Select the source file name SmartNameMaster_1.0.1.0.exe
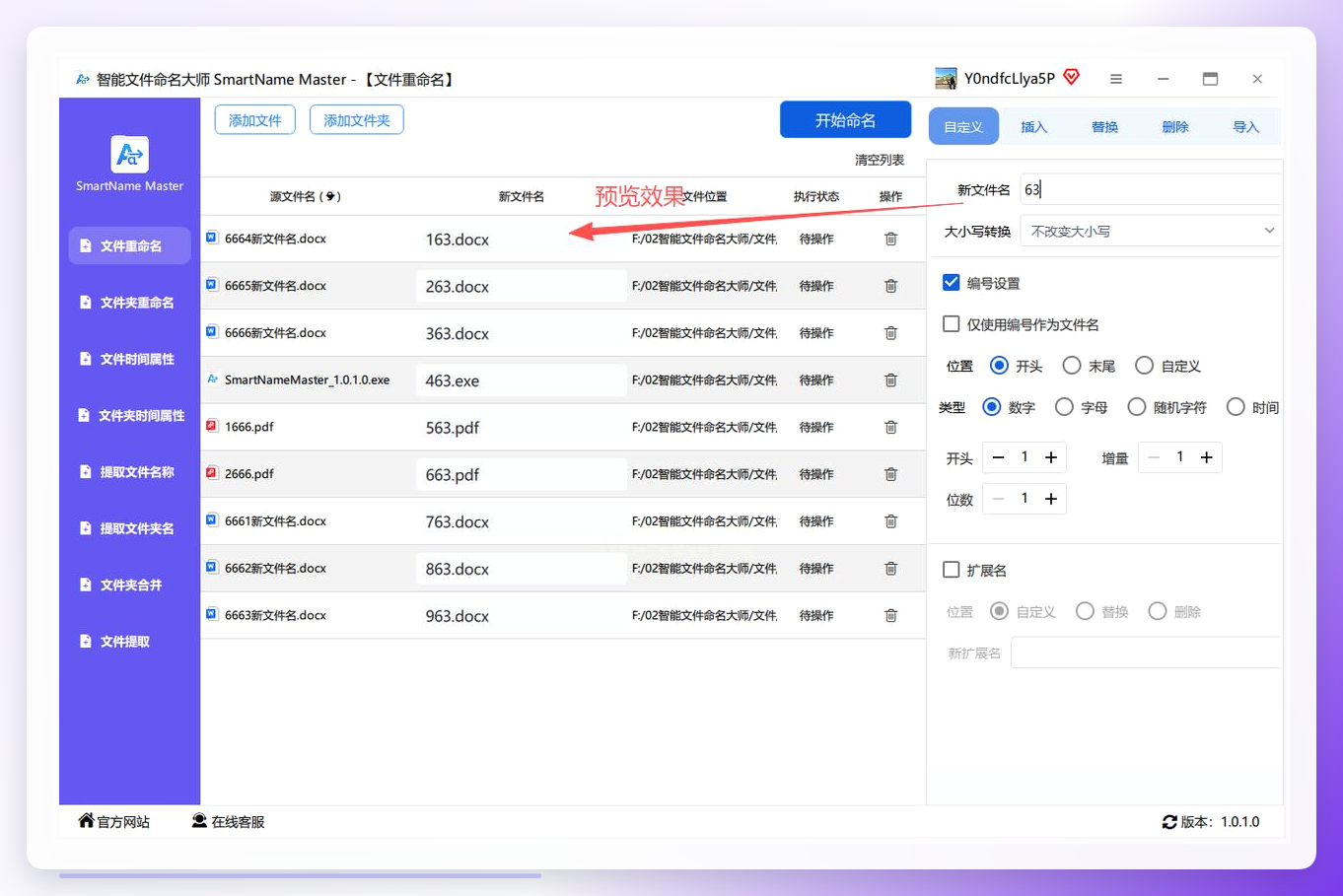 tap(307, 379)
